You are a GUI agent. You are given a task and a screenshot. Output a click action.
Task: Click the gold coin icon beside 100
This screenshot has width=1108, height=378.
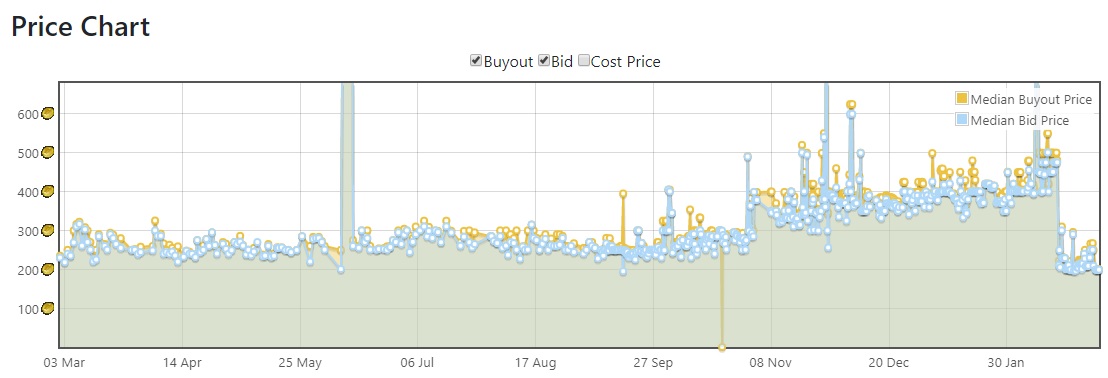pyautogui.click(x=48, y=309)
